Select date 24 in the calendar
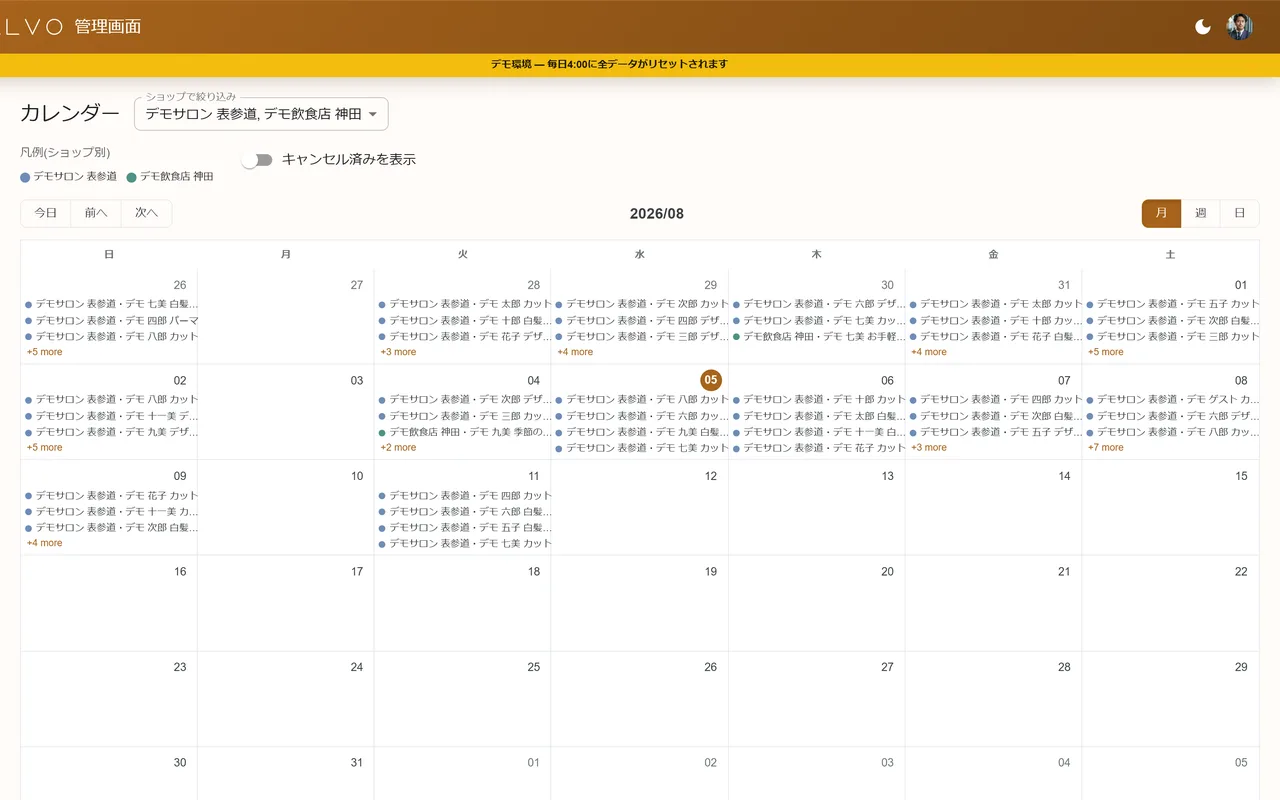 coord(357,667)
